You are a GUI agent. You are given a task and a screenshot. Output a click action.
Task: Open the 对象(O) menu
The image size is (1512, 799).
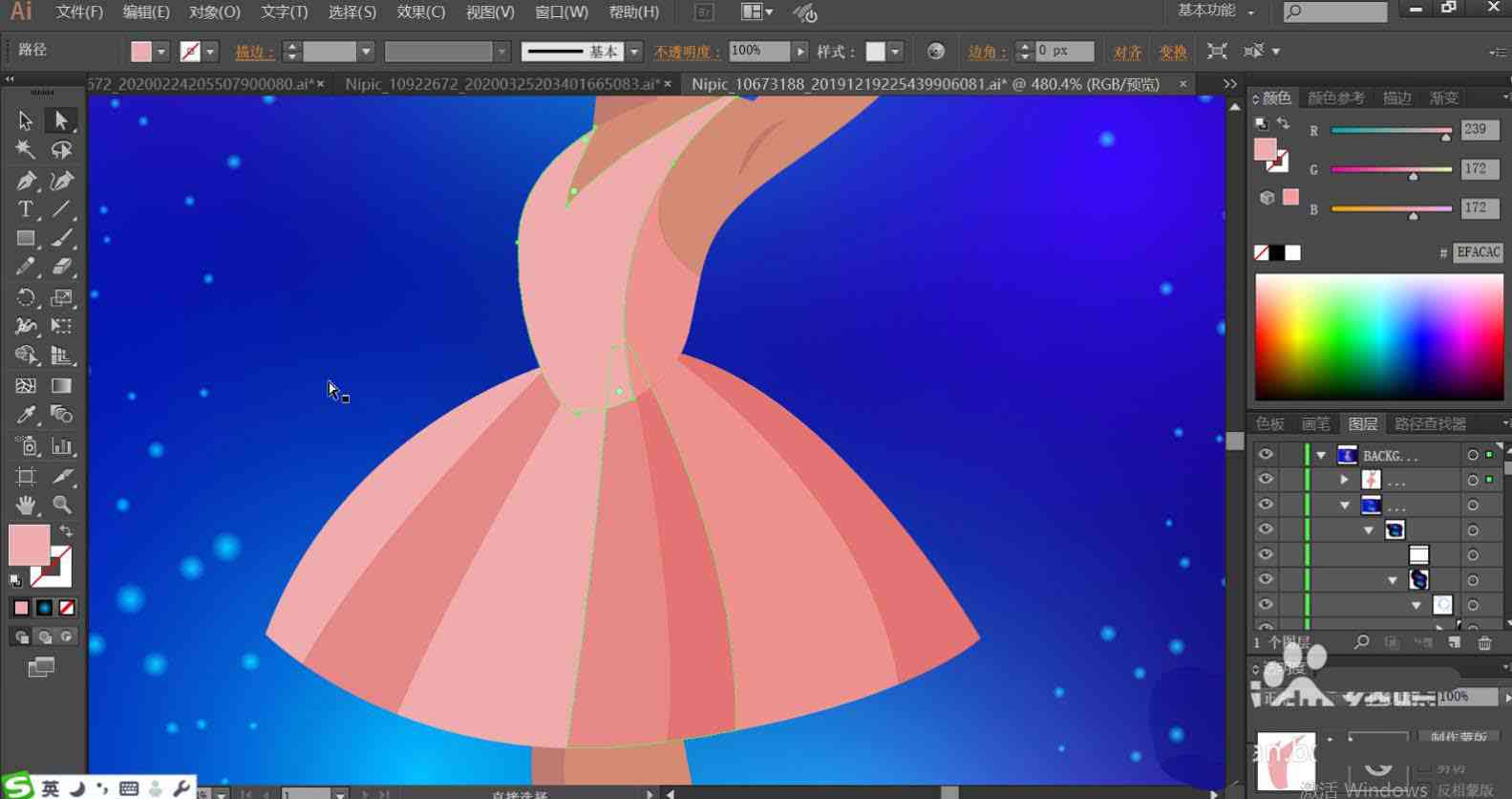tap(215, 12)
